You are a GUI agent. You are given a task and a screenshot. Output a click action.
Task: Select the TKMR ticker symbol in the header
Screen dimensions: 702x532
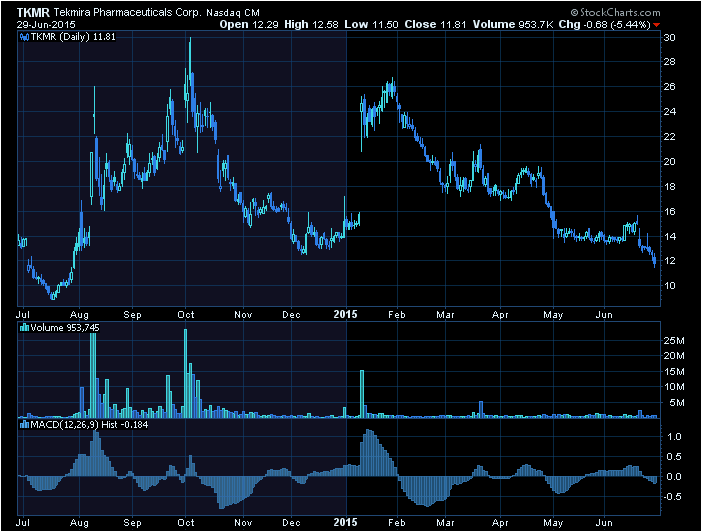point(33,13)
